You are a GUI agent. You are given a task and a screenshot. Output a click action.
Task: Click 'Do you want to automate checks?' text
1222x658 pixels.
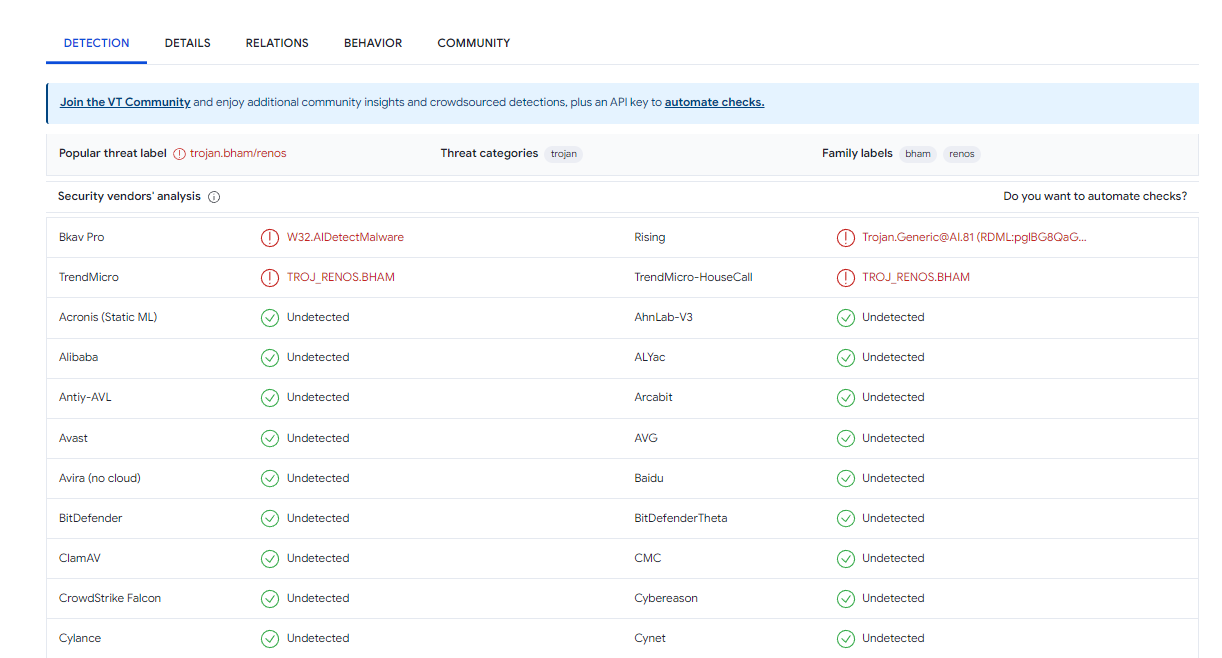coord(1095,197)
